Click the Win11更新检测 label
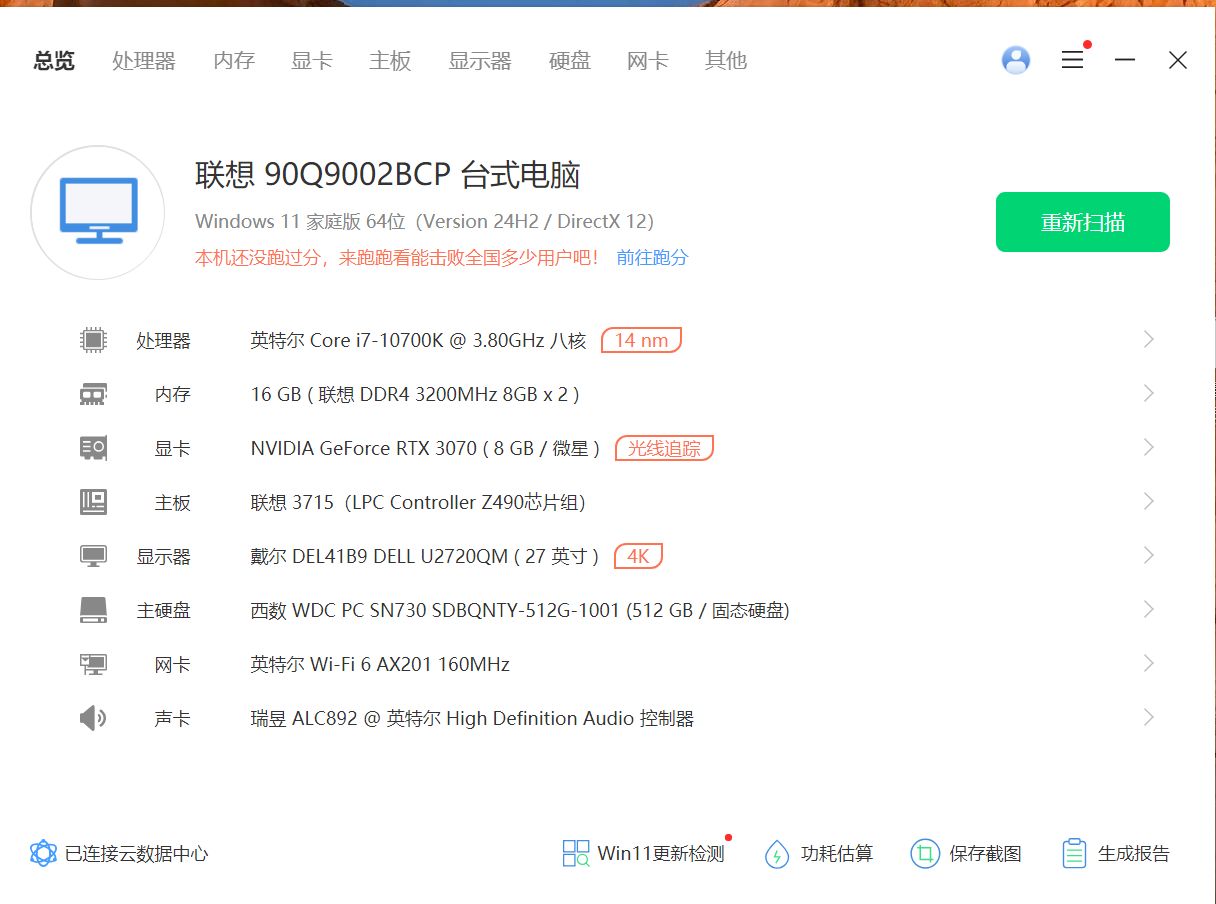The width and height of the screenshot is (1216, 904). click(661, 854)
